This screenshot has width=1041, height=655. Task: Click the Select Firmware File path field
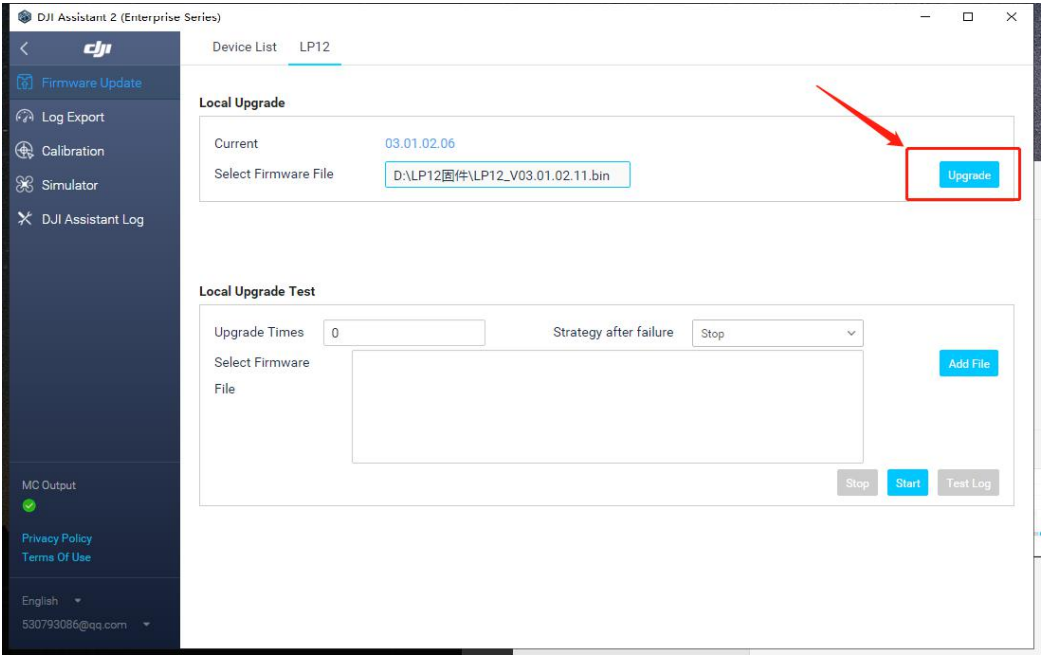click(507, 175)
